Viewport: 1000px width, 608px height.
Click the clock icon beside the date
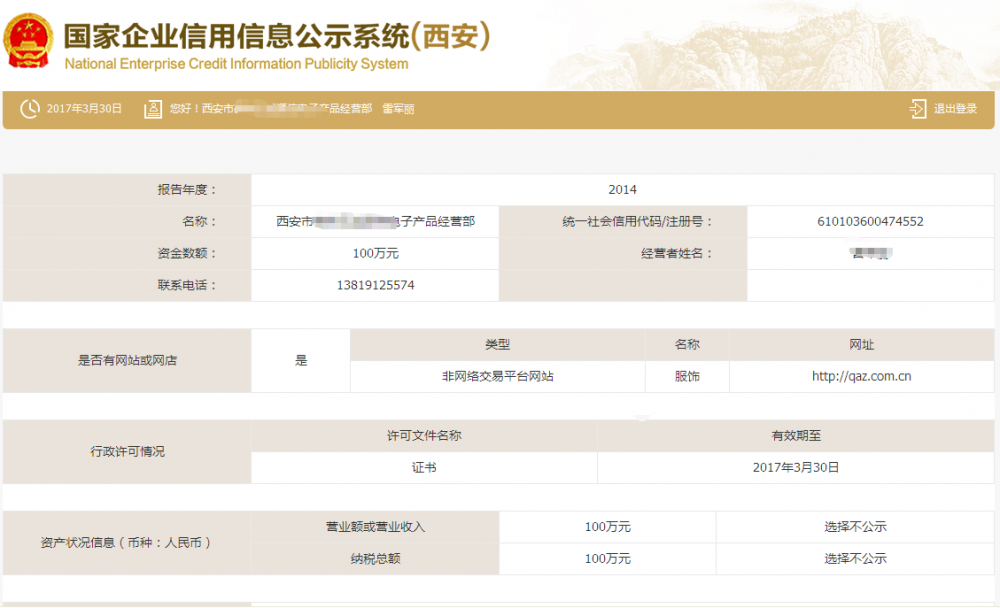coord(30,109)
